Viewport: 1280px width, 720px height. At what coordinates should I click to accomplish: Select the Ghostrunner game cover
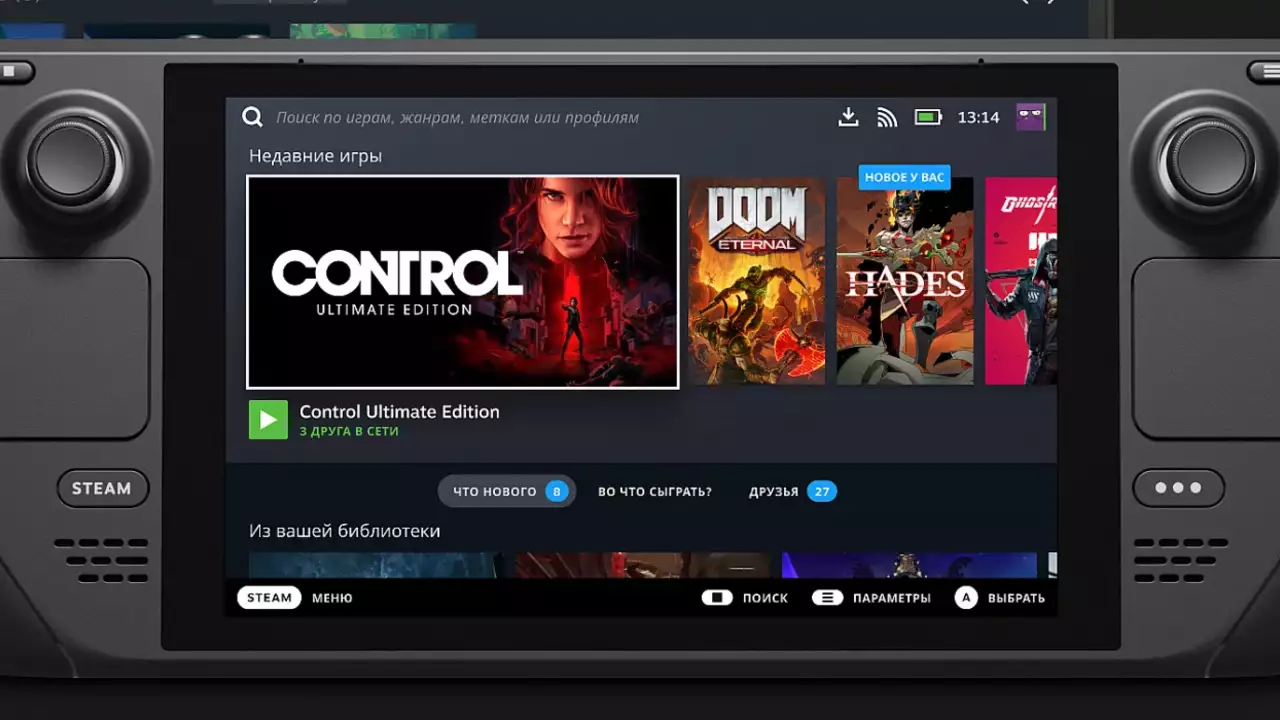[1020, 282]
